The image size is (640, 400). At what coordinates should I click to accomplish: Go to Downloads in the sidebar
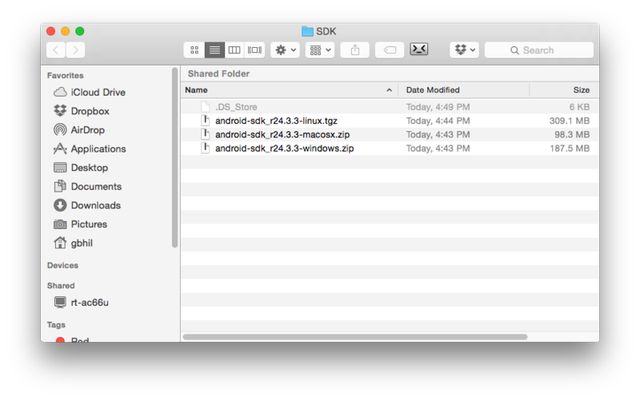[x=95, y=205]
